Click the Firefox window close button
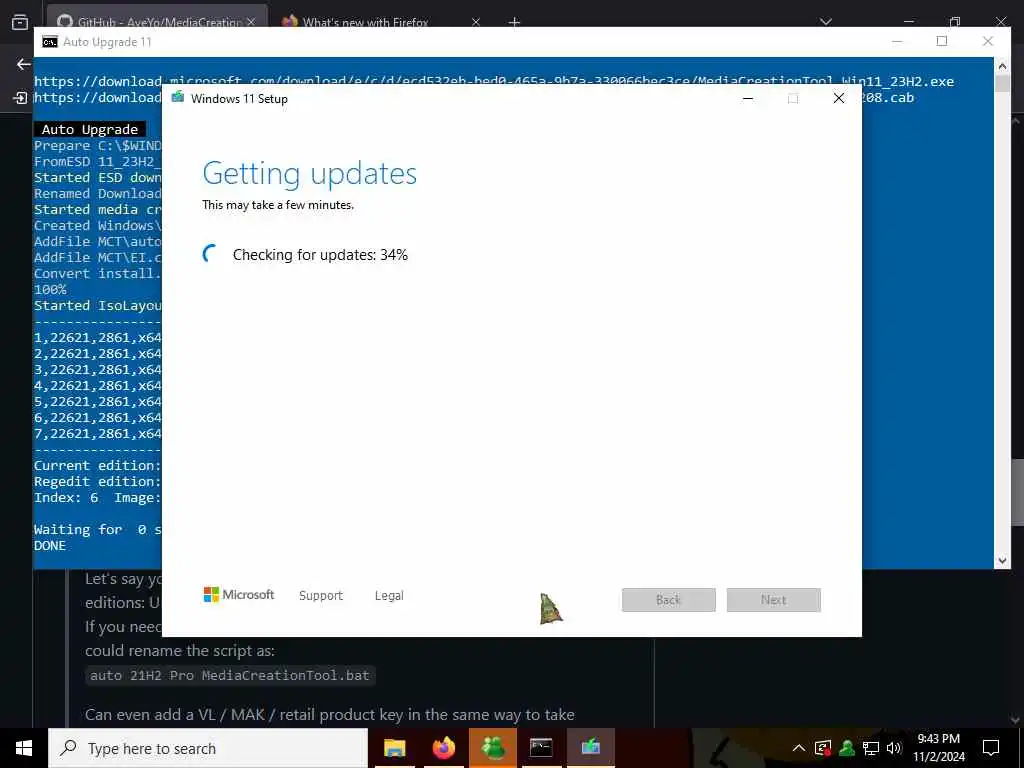 tap(1002, 20)
